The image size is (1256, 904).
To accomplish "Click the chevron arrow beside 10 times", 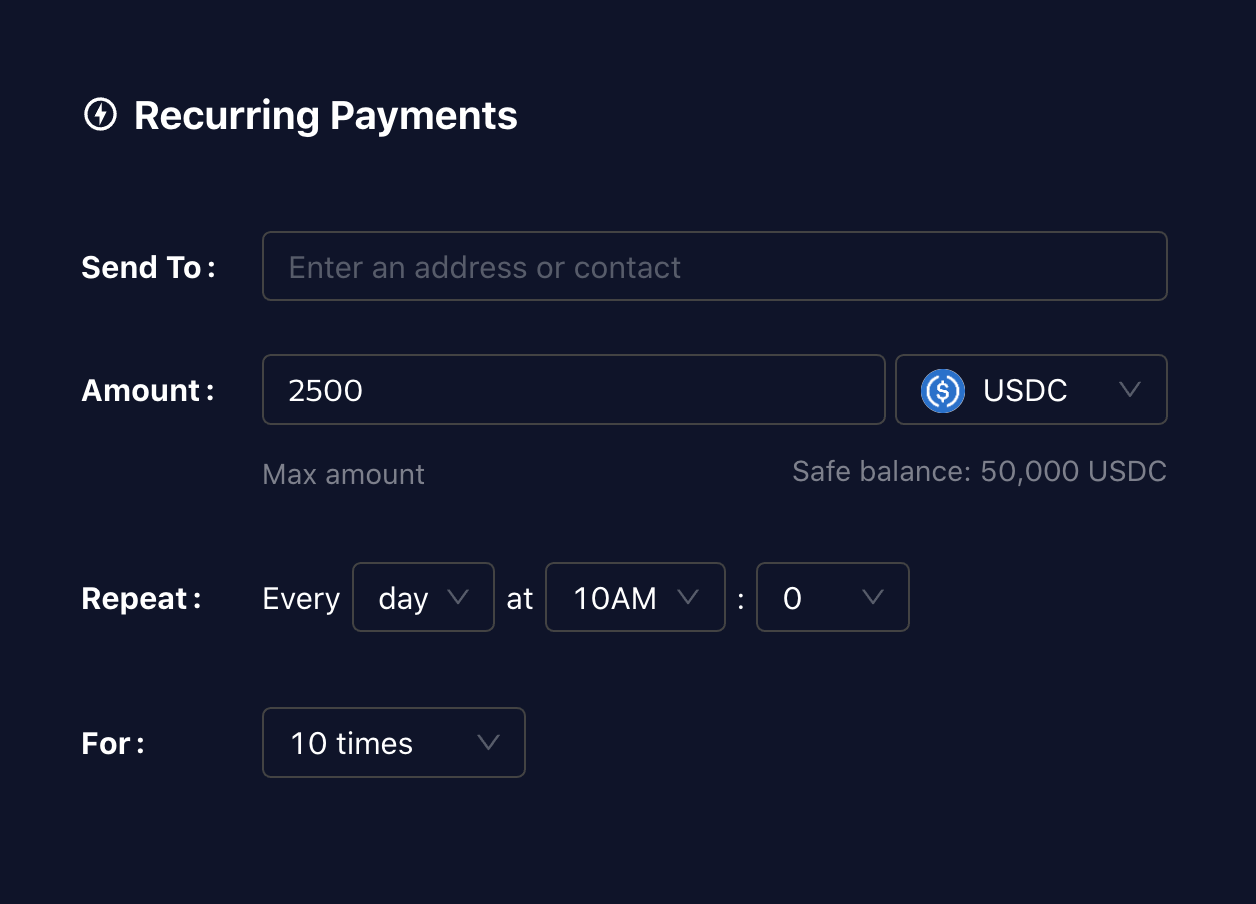I will click(x=488, y=742).
